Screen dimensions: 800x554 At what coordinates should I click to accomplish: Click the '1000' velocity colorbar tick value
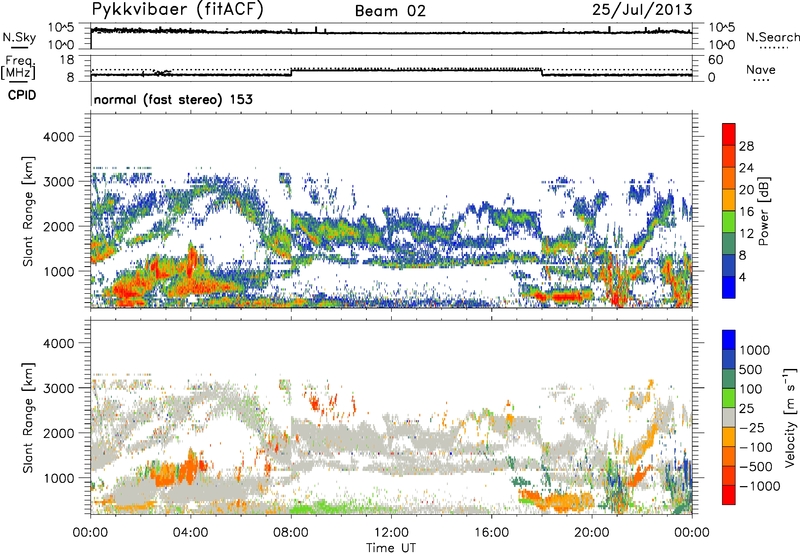click(x=754, y=350)
